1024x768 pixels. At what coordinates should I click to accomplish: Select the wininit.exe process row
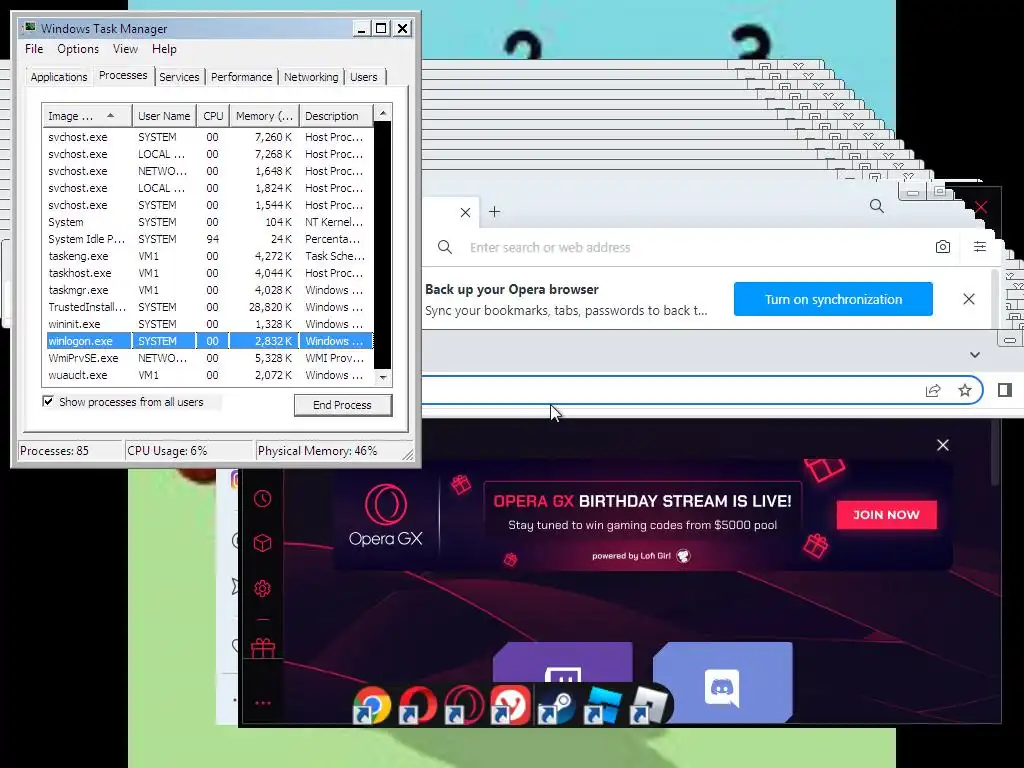coord(208,324)
